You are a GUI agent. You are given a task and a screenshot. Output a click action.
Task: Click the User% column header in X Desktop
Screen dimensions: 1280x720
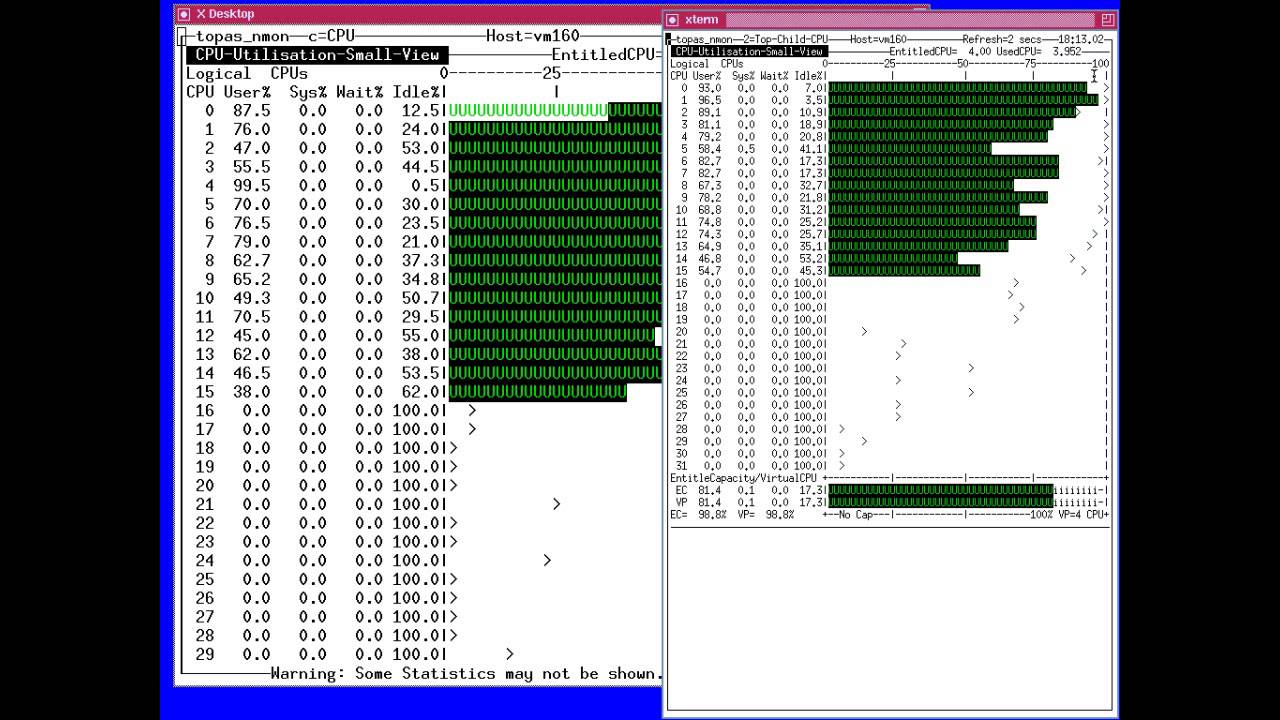[247, 92]
